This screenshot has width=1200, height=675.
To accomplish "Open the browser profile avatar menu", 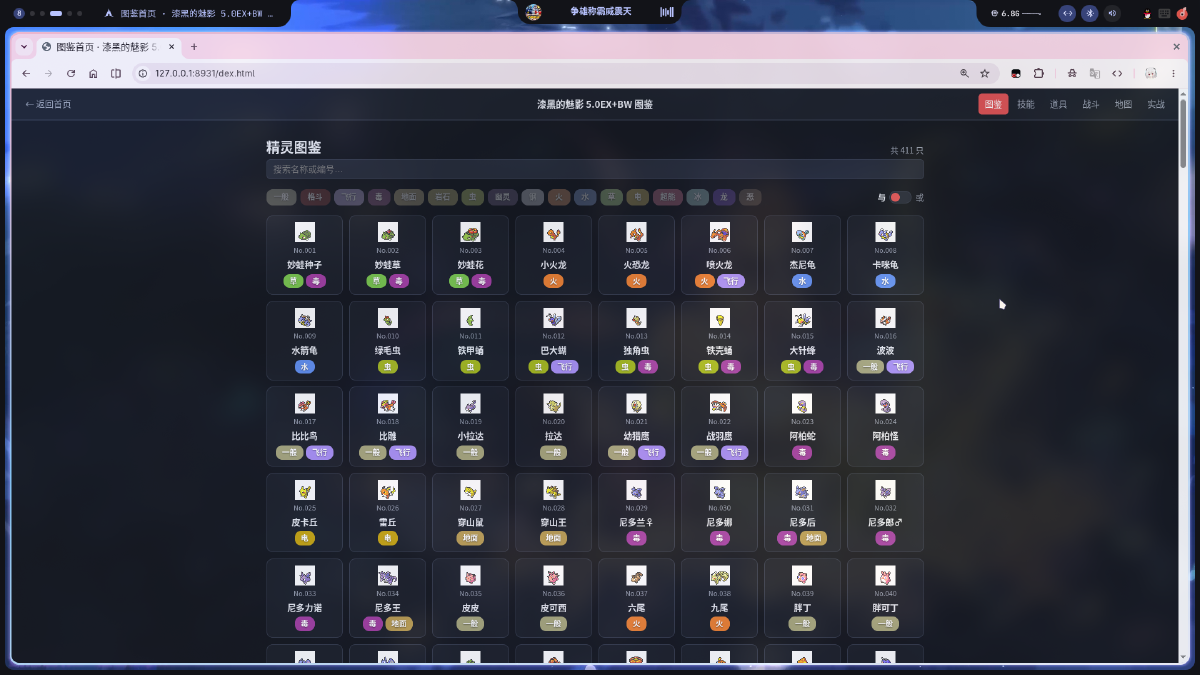I will [x=1151, y=73].
